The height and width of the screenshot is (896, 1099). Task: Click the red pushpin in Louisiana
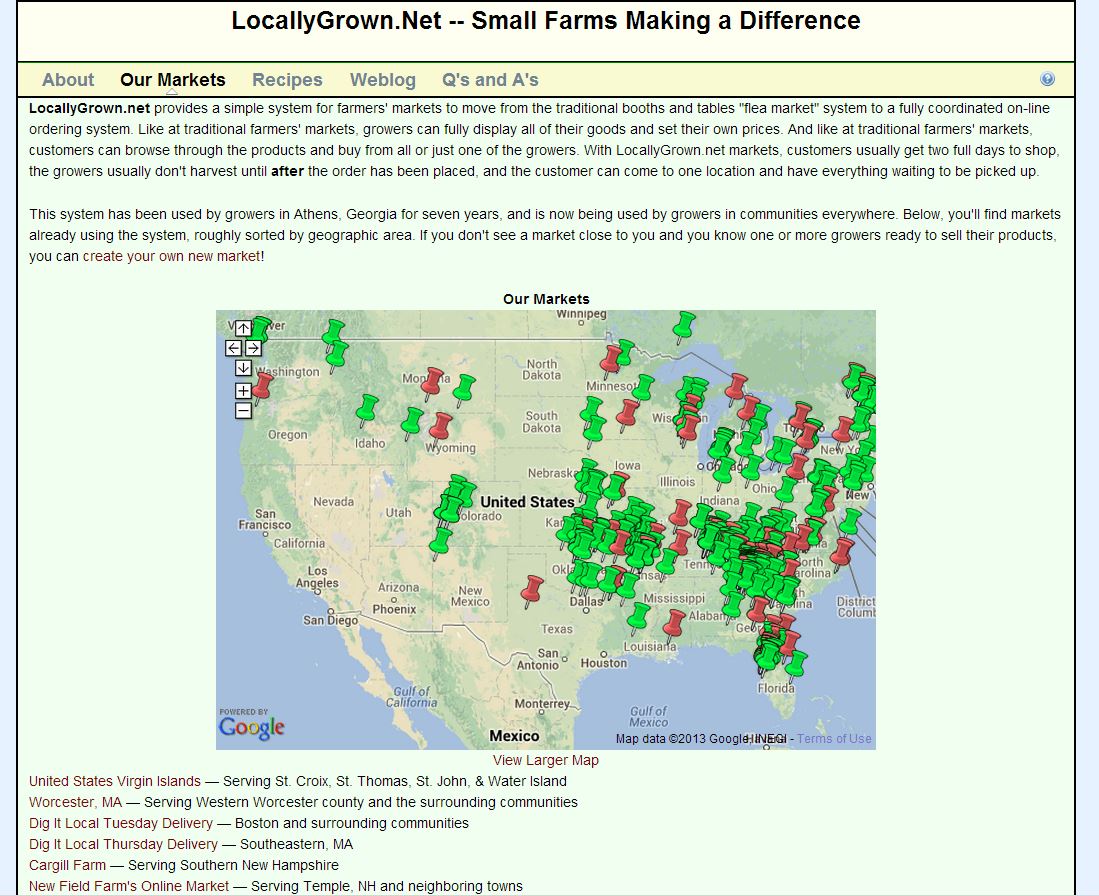(674, 625)
